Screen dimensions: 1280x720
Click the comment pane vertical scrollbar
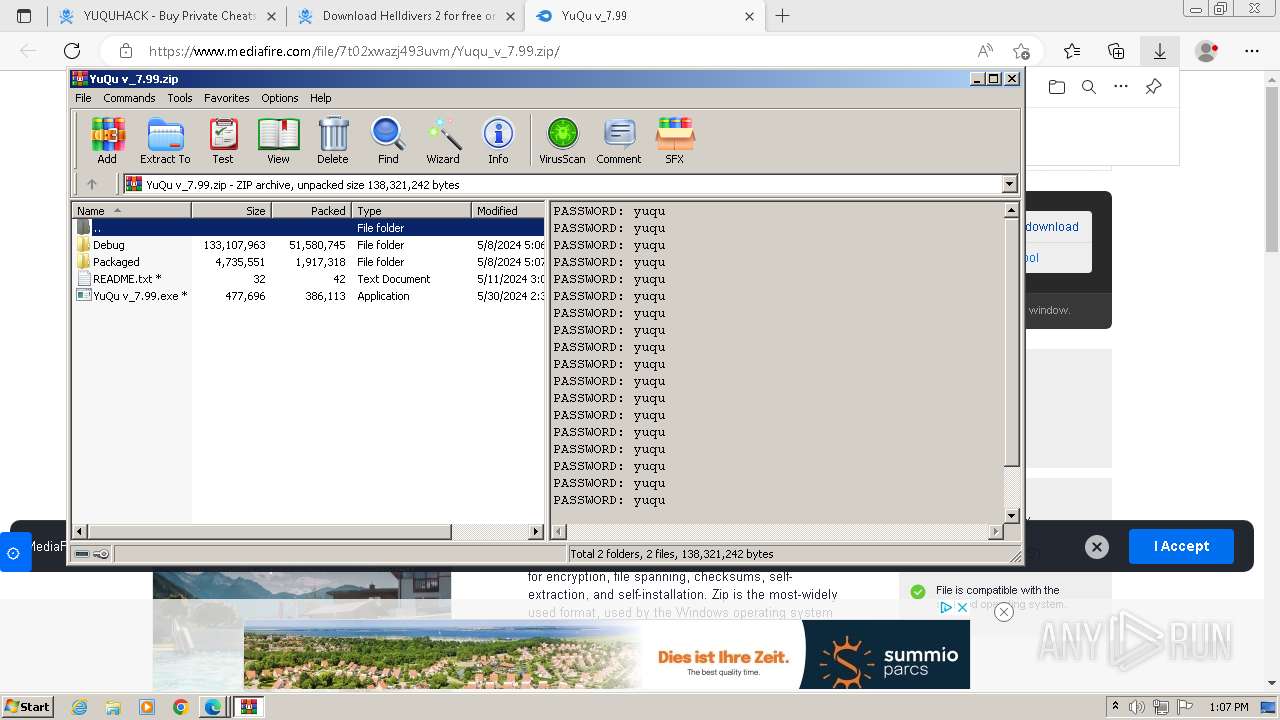(x=1011, y=363)
